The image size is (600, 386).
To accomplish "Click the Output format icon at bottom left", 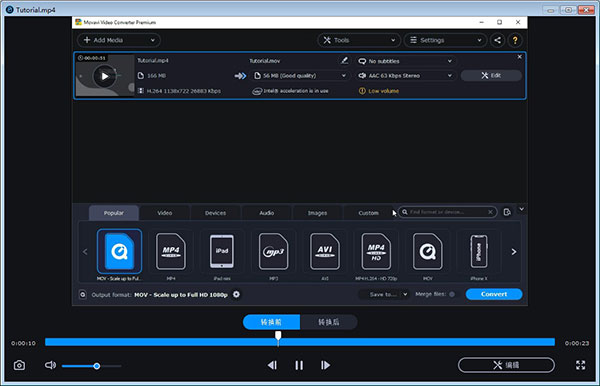I will click(83, 295).
